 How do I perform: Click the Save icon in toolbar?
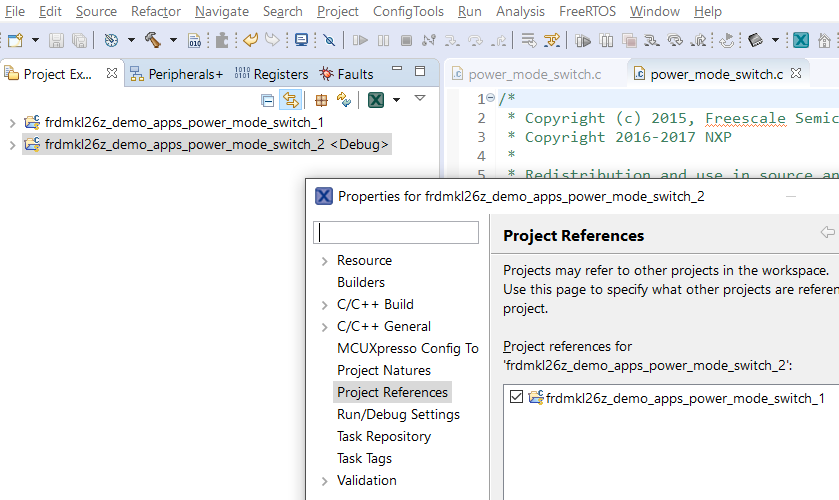point(56,40)
